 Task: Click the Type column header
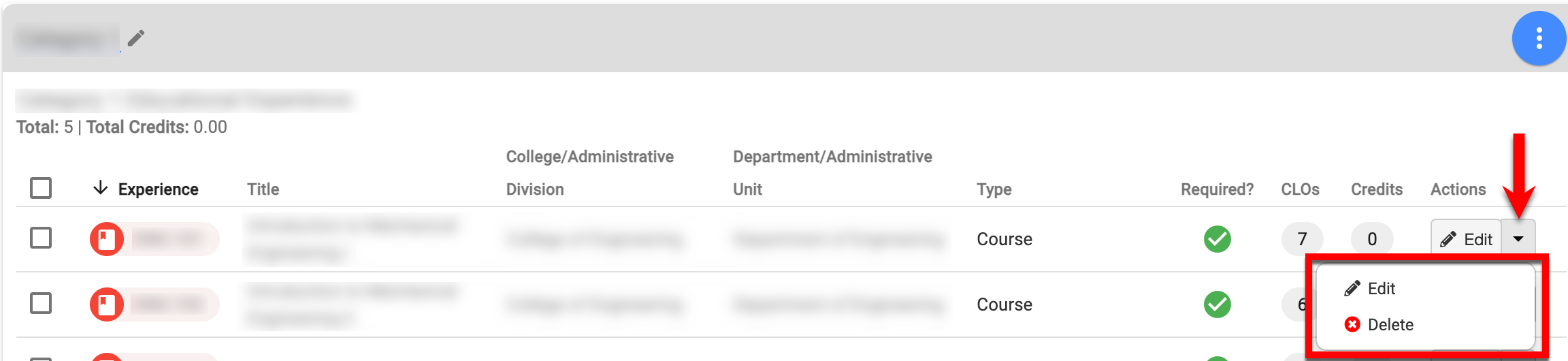[x=994, y=189]
